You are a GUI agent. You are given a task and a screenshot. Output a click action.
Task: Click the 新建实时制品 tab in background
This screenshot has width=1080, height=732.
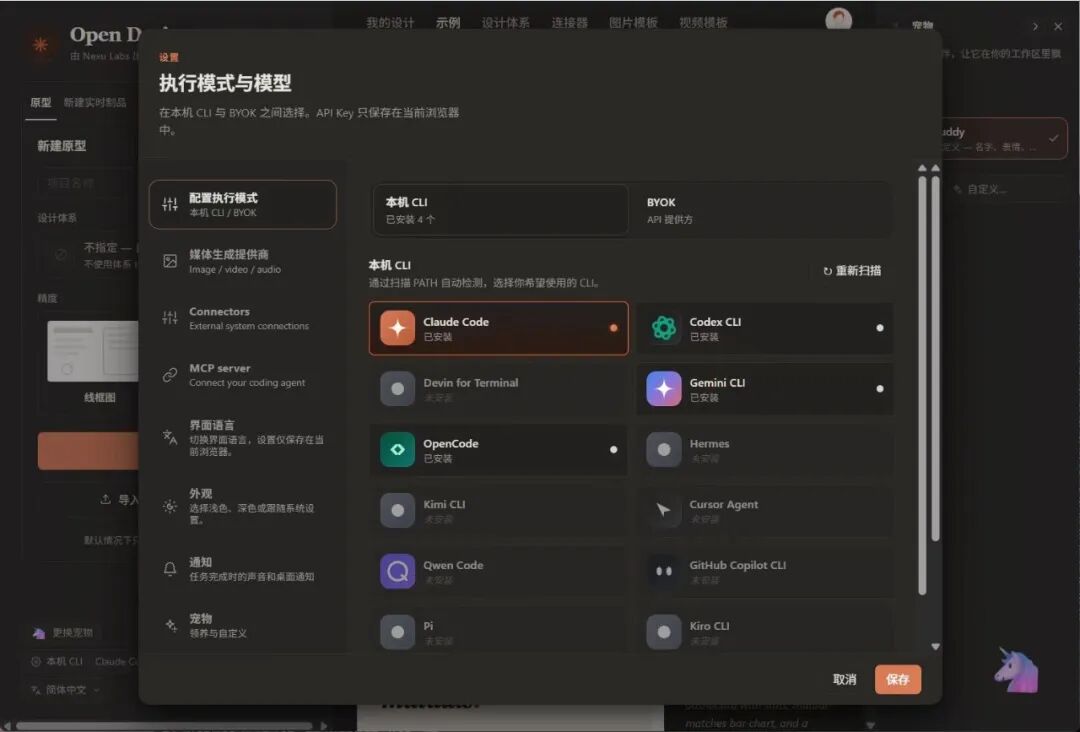point(95,103)
